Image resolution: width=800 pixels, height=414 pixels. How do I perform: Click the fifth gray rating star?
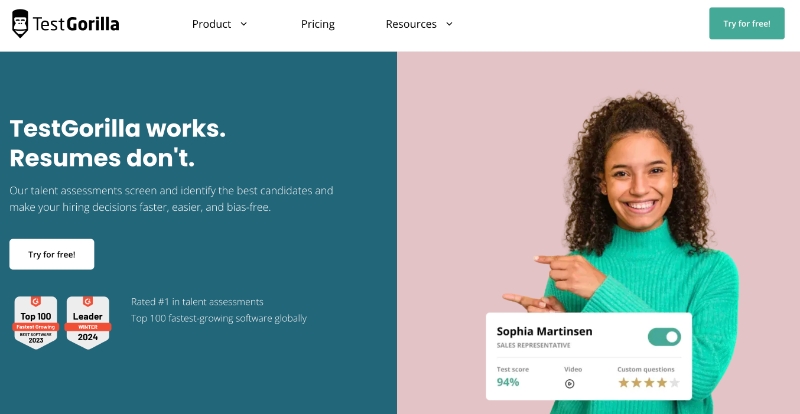(x=675, y=383)
